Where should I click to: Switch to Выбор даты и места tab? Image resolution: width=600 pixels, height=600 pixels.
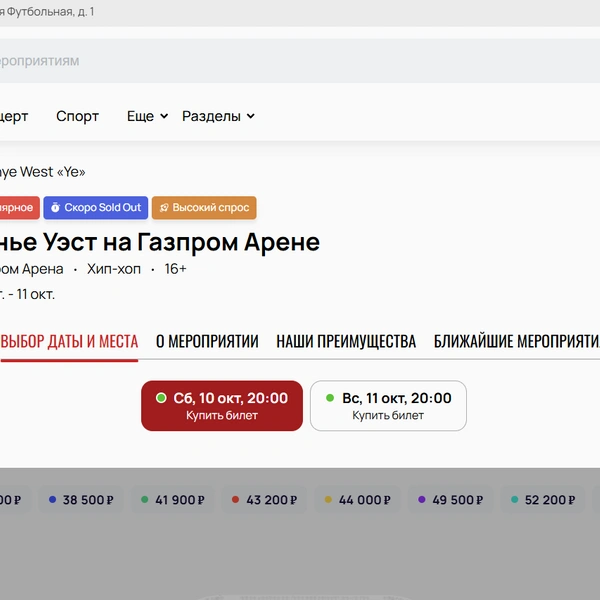point(69,342)
